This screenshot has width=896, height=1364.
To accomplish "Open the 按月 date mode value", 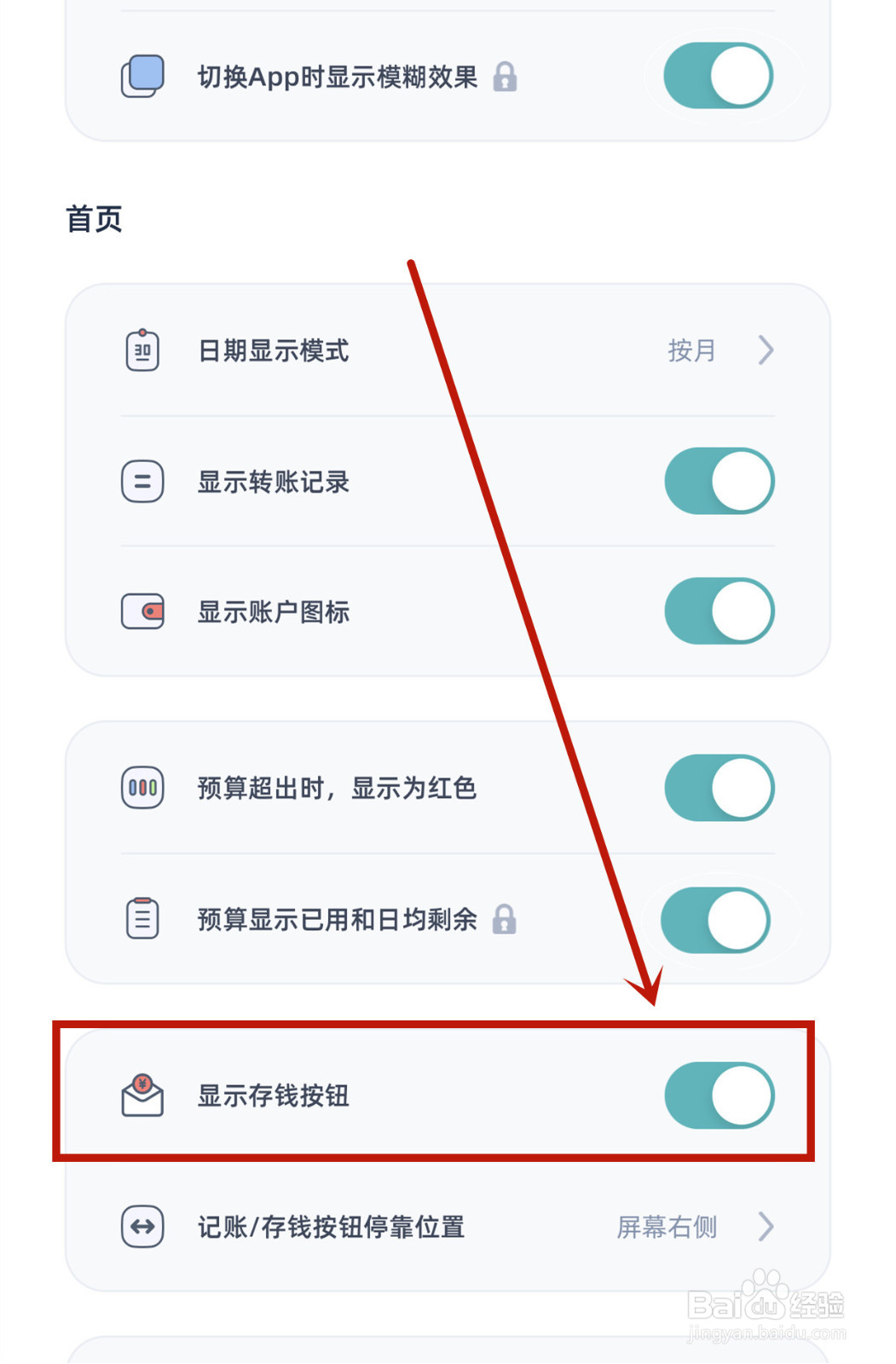I will [691, 350].
